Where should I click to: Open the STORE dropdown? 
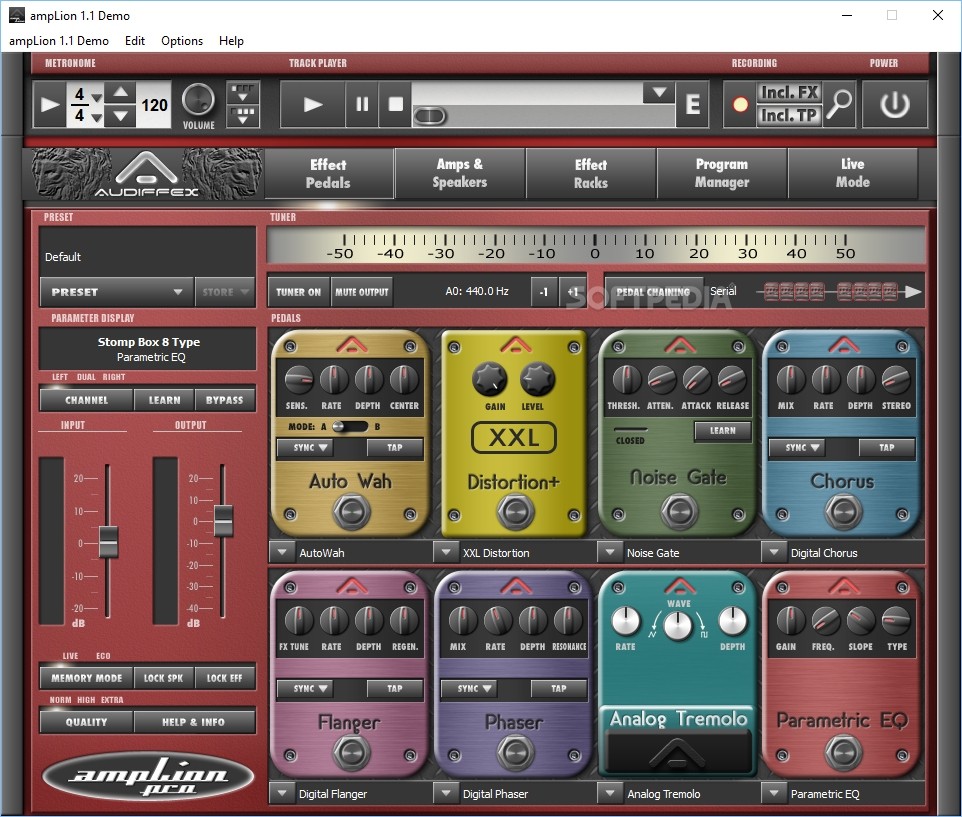225,292
